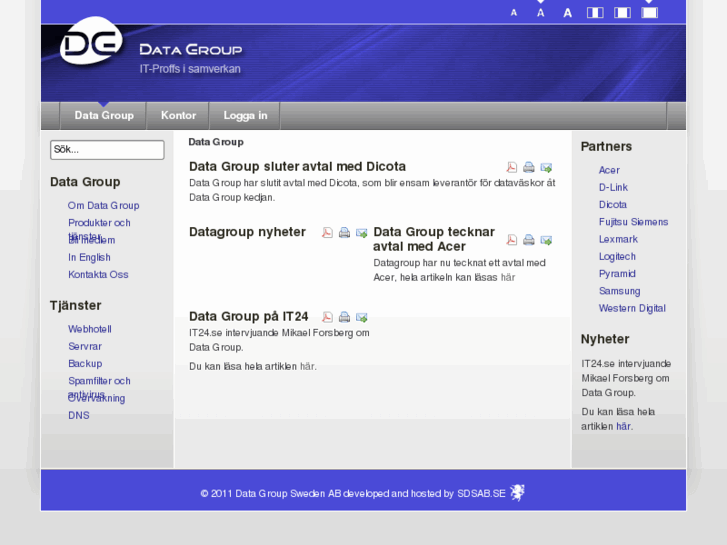Viewport: 727px width, 545px height.
Task: Select the smallest font size A icon
Action: [514, 13]
